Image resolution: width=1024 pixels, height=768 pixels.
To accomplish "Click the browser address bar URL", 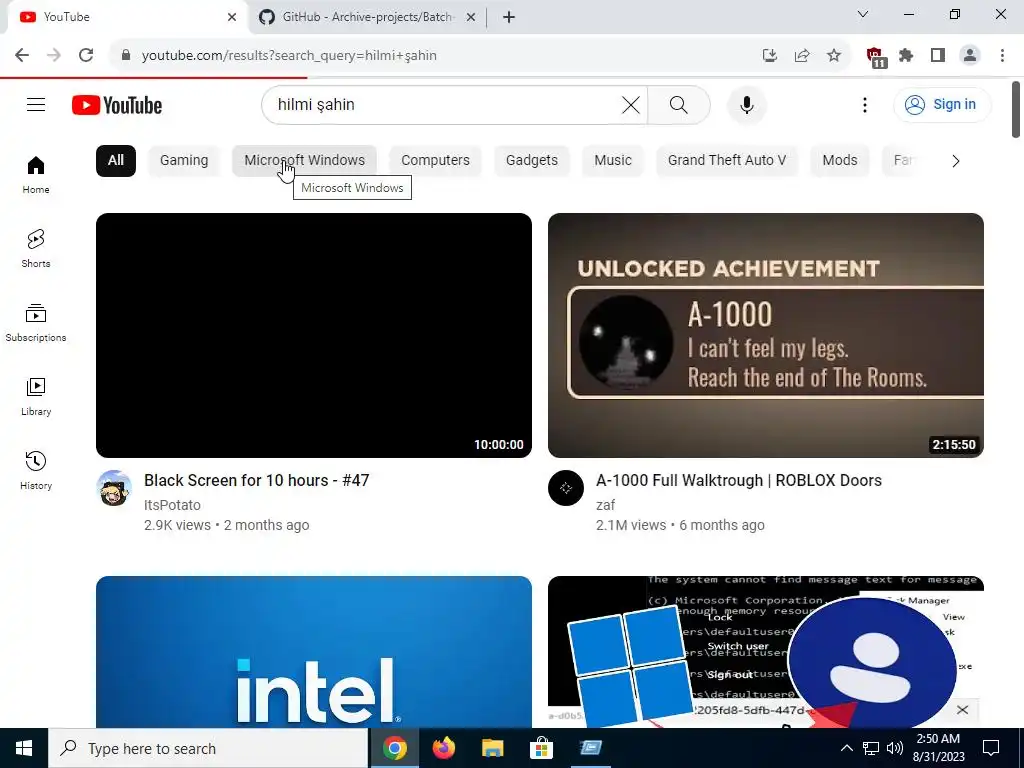I will point(289,56).
